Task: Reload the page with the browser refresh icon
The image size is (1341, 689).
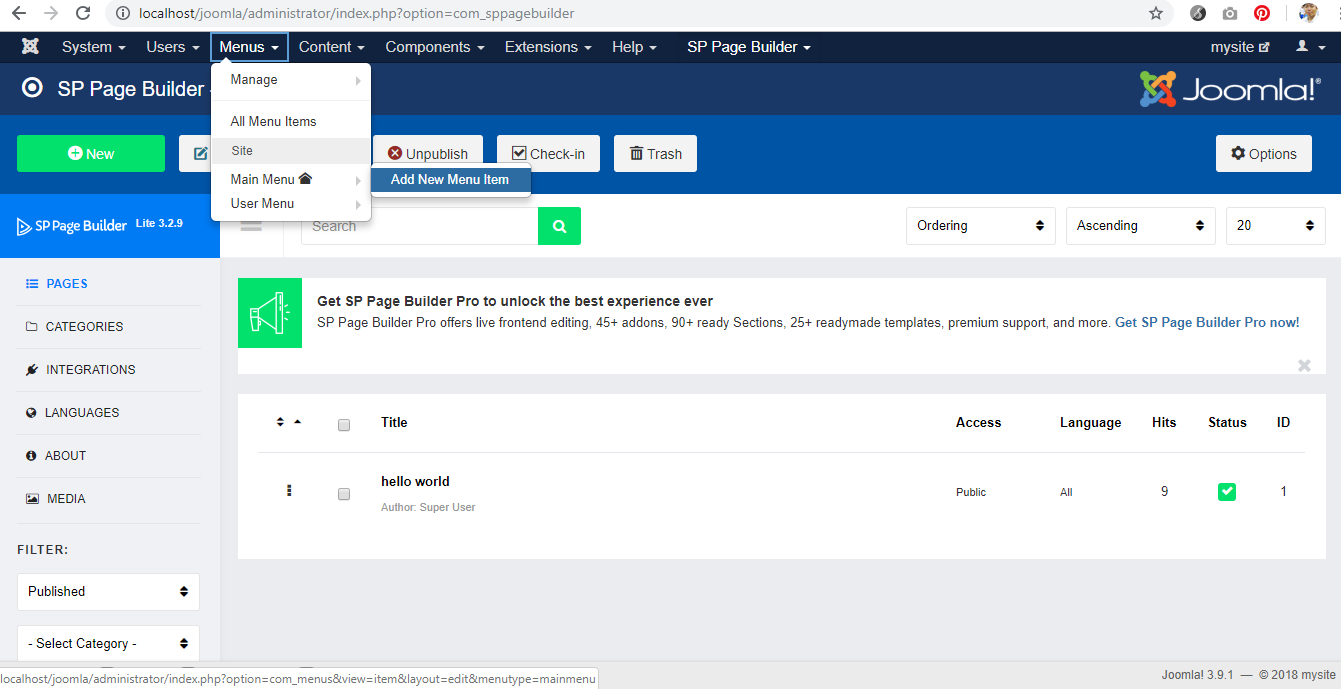Action: tap(83, 13)
